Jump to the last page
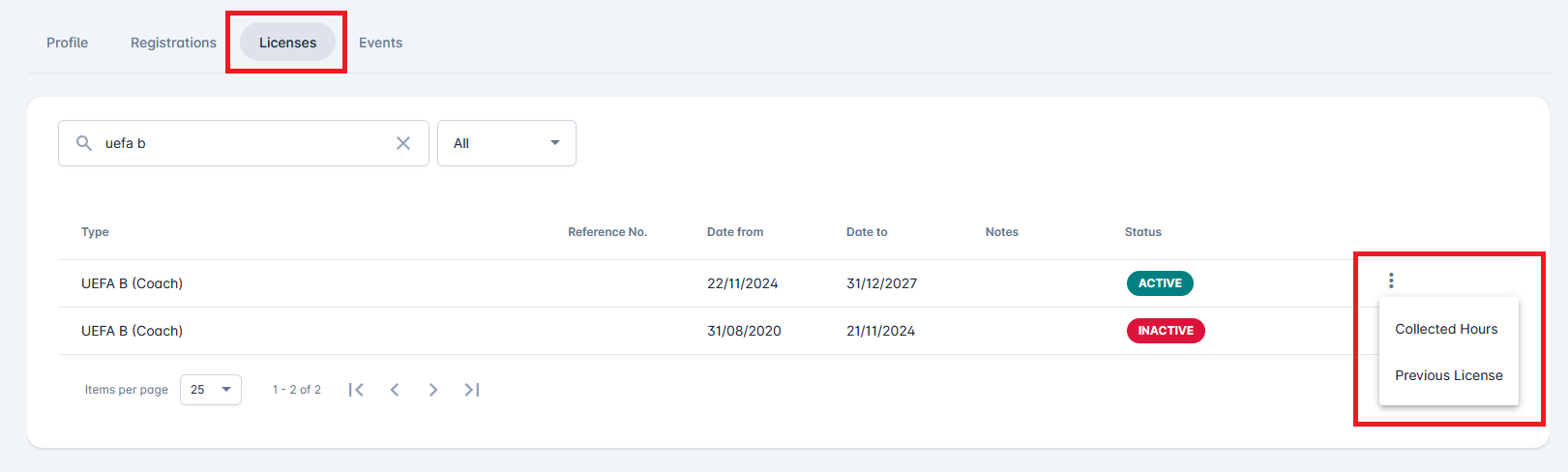 [472, 390]
